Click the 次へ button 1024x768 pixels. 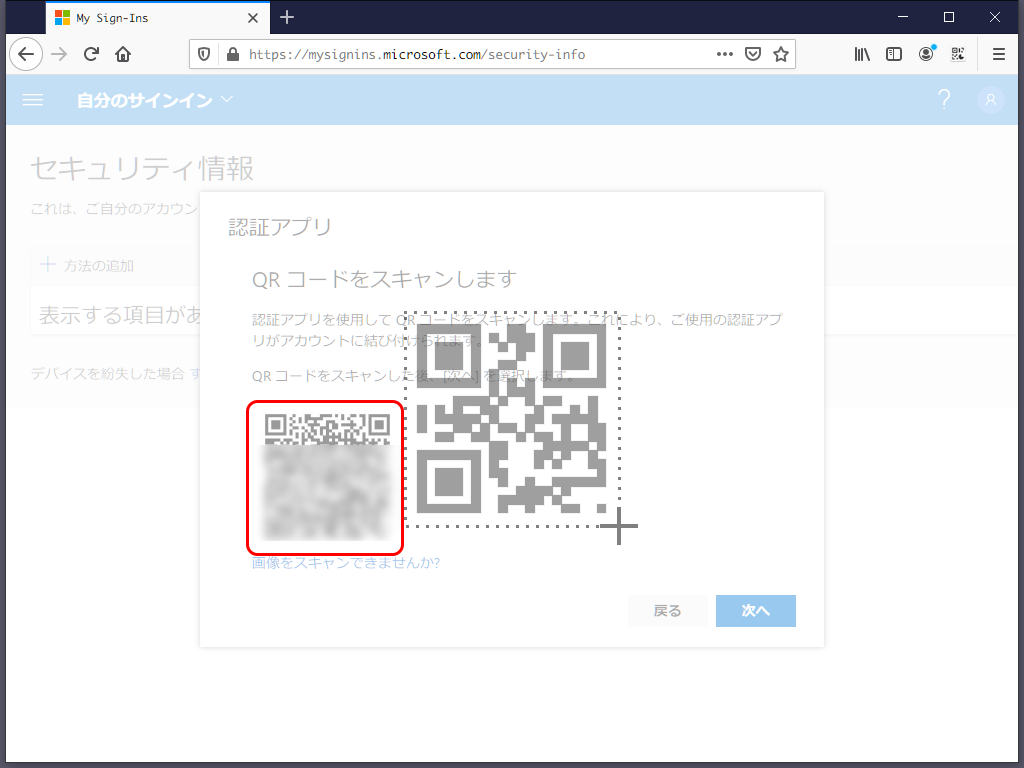(755, 610)
